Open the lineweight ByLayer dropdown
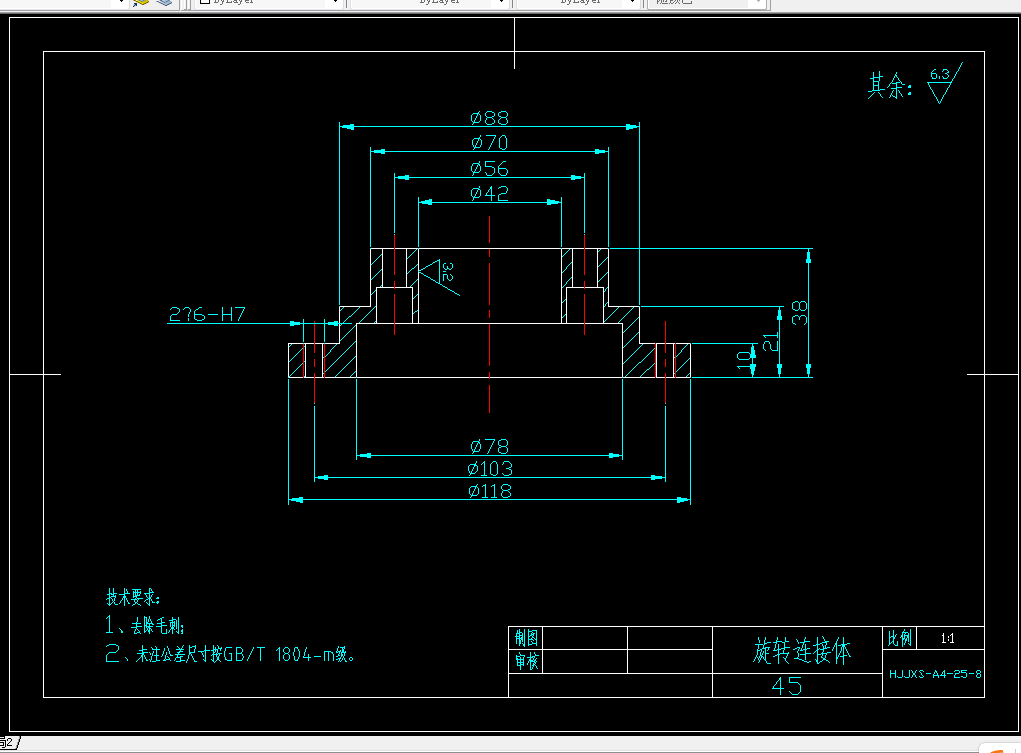1021x753 pixels. 578,3
